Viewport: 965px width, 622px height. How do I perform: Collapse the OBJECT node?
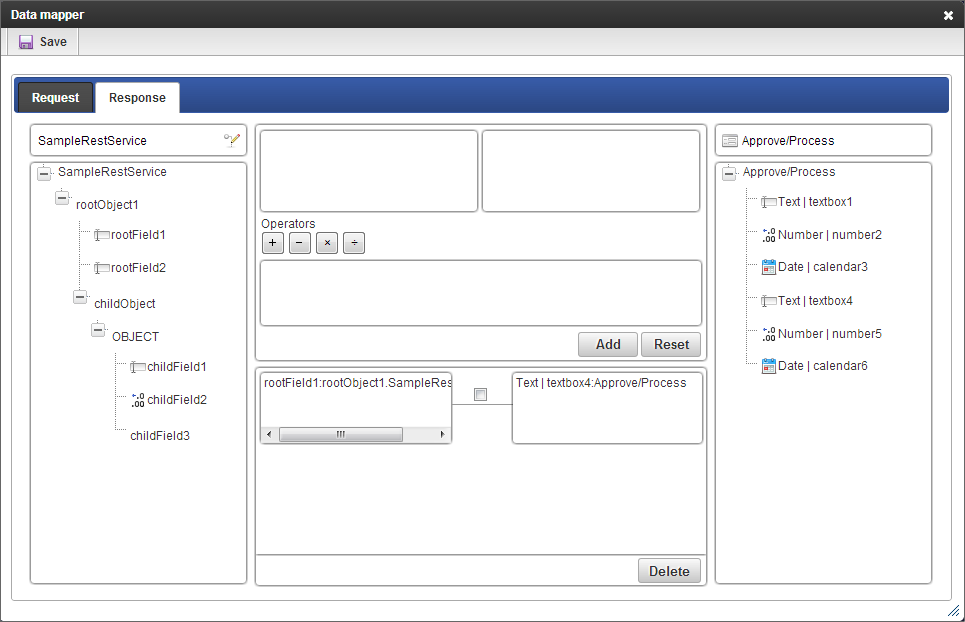point(98,330)
